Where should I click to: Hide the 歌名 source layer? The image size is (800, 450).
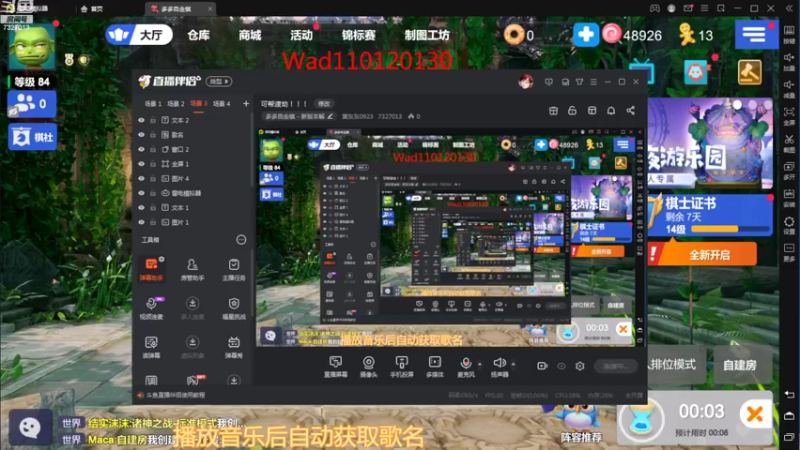[141, 135]
